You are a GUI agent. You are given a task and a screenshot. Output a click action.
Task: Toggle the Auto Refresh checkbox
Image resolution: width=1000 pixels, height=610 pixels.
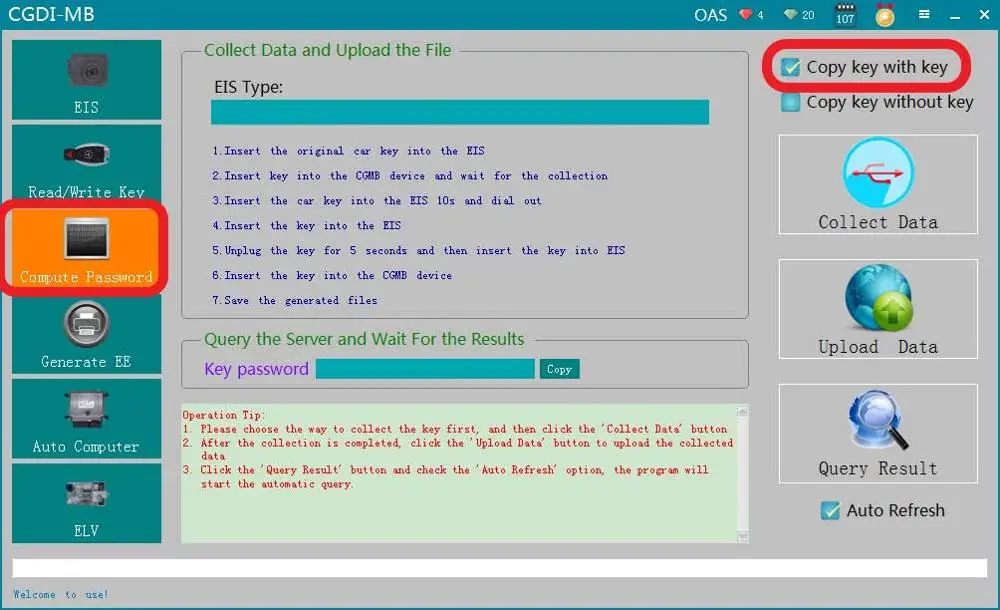pyautogui.click(x=830, y=510)
